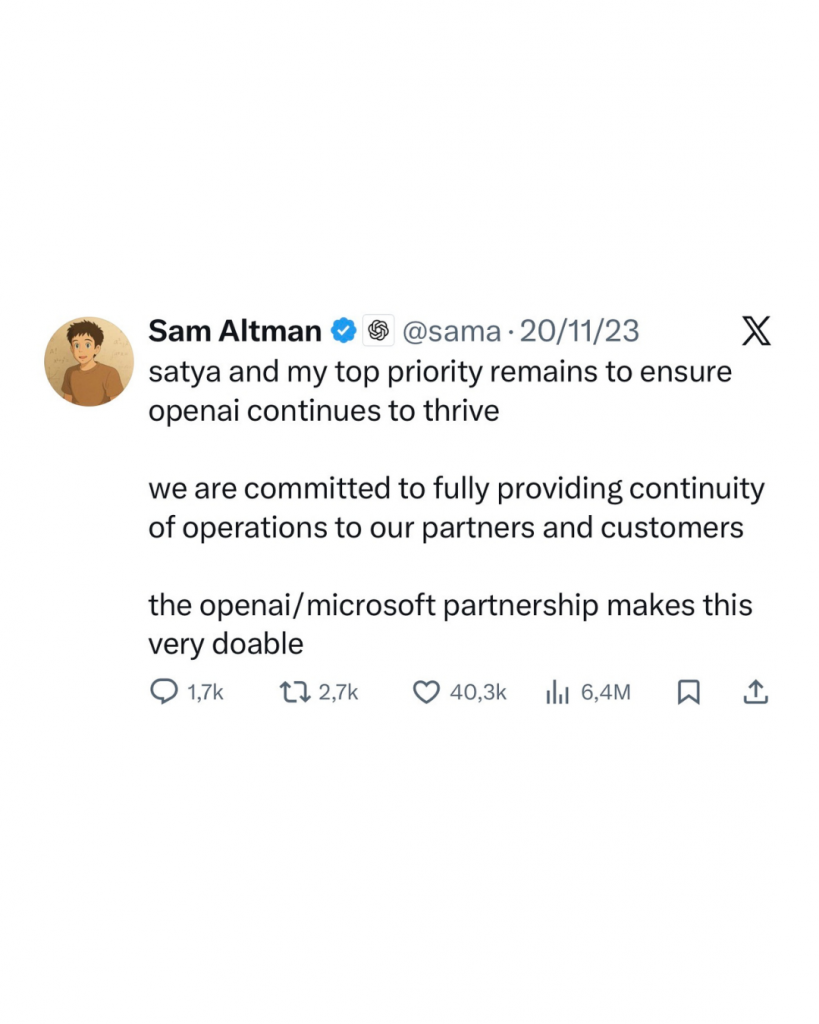Screen dimensions: 819x1024
Task: Open Sam Altman's profile avatar
Action: coord(89,362)
